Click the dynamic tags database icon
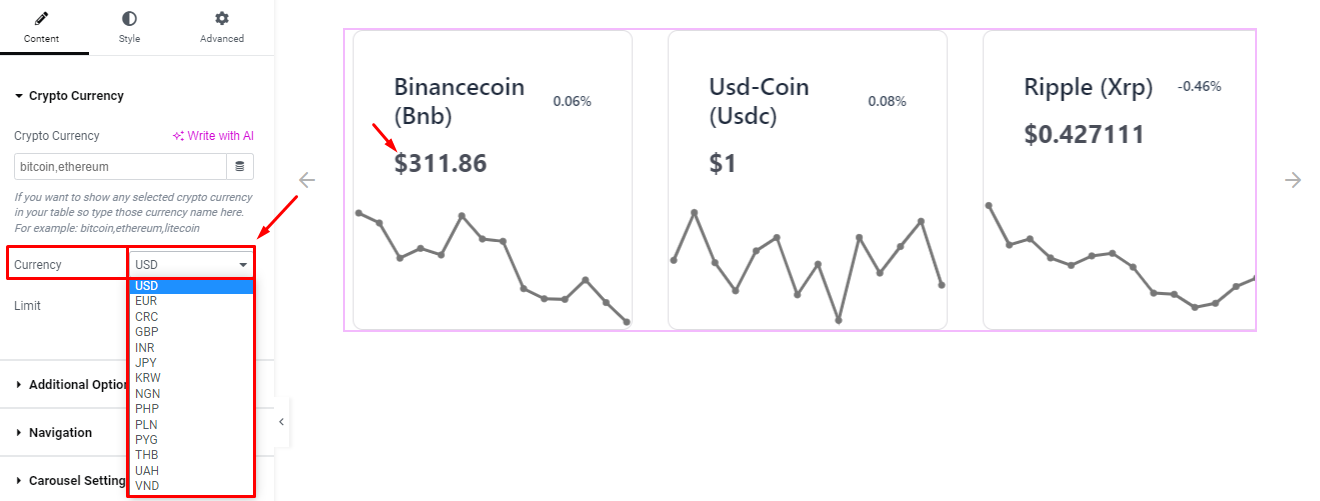Viewport: 1320px width, 501px height. [240, 166]
